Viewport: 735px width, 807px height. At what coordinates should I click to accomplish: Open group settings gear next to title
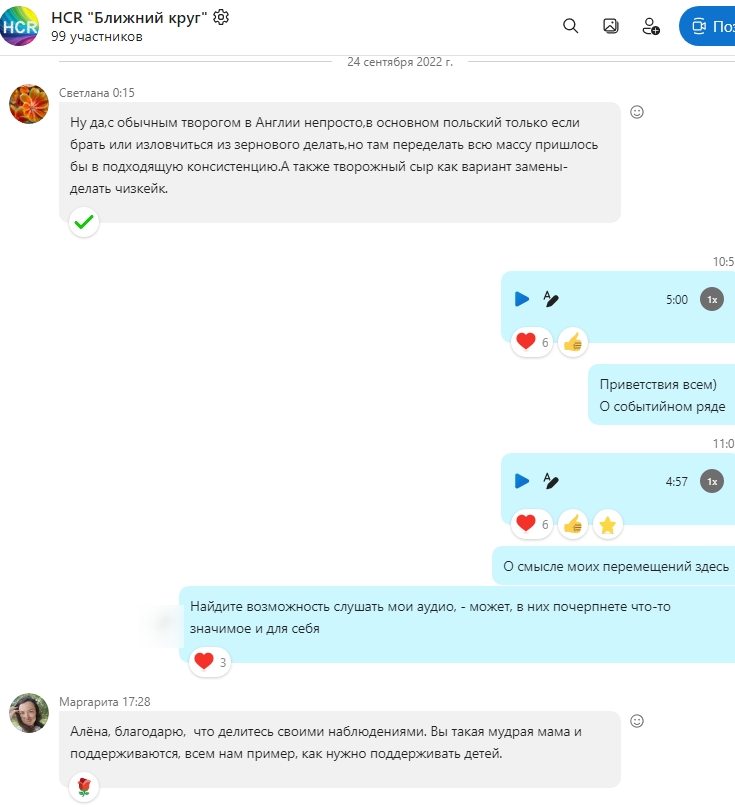click(x=221, y=17)
